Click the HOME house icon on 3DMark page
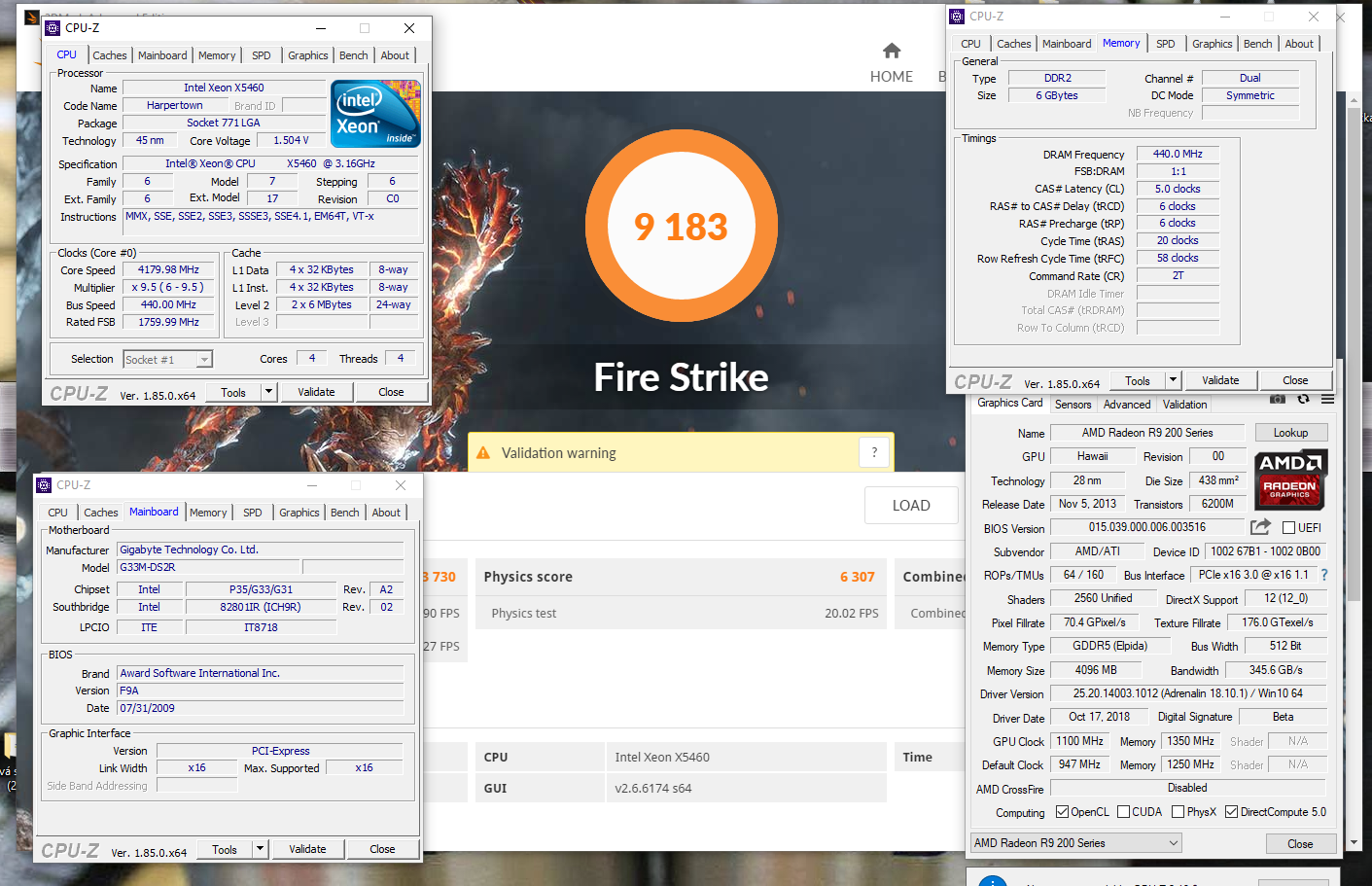This screenshot has width=1372, height=886. tap(892, 51)
